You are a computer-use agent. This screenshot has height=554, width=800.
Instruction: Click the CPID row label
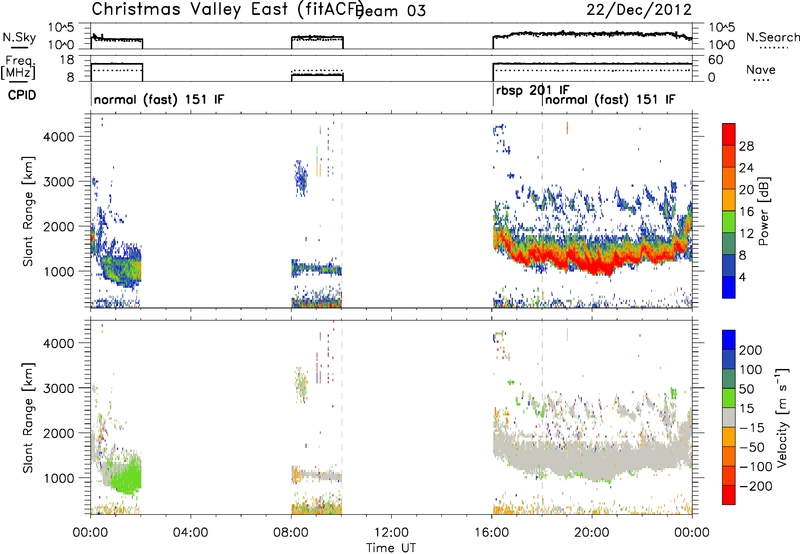22,95
